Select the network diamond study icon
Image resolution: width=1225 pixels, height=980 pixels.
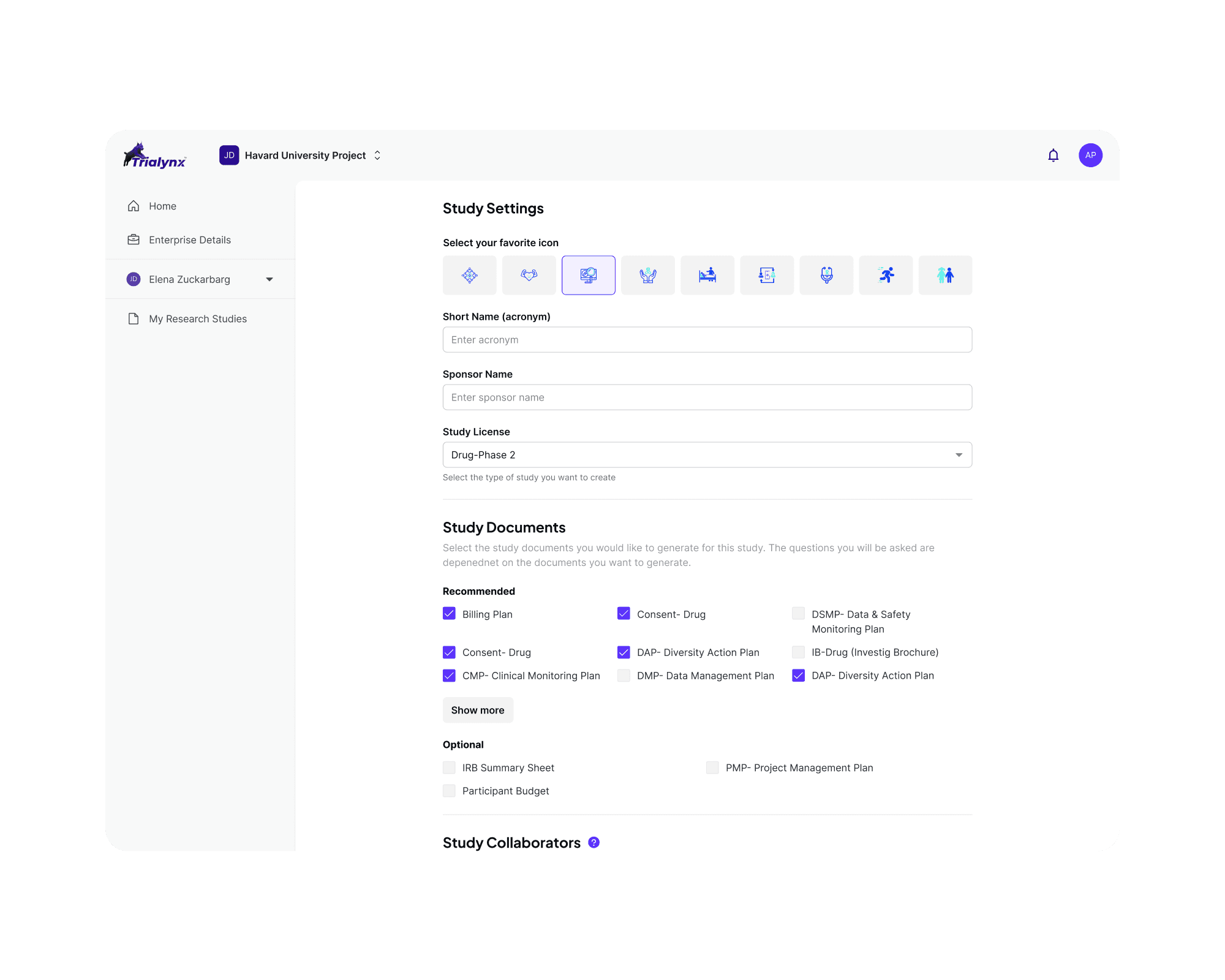click(469, 275)
